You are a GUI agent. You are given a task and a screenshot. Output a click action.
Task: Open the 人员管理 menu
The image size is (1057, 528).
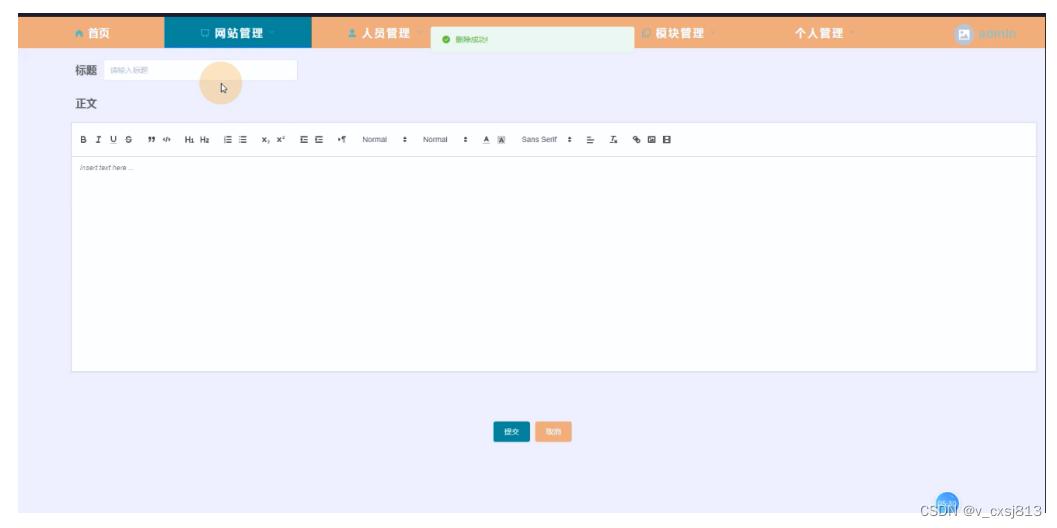[385, 32]
